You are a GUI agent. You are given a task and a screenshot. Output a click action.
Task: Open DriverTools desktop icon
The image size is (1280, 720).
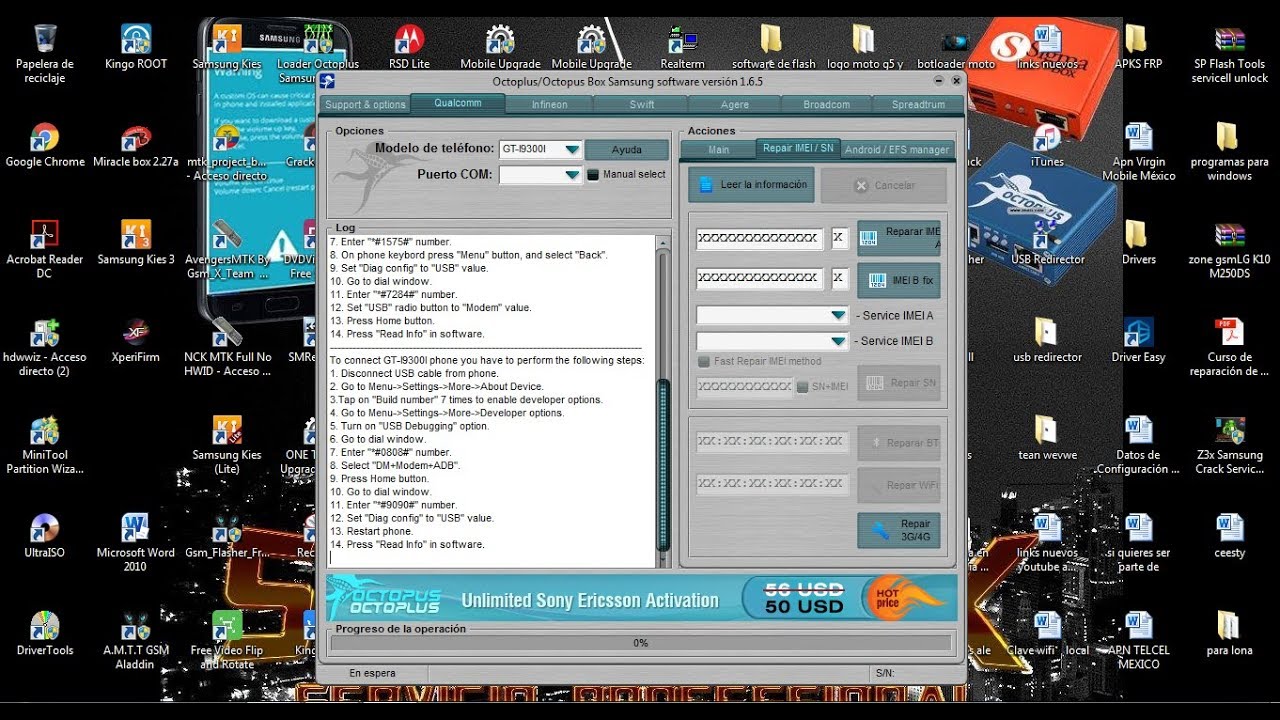(45, 635)
